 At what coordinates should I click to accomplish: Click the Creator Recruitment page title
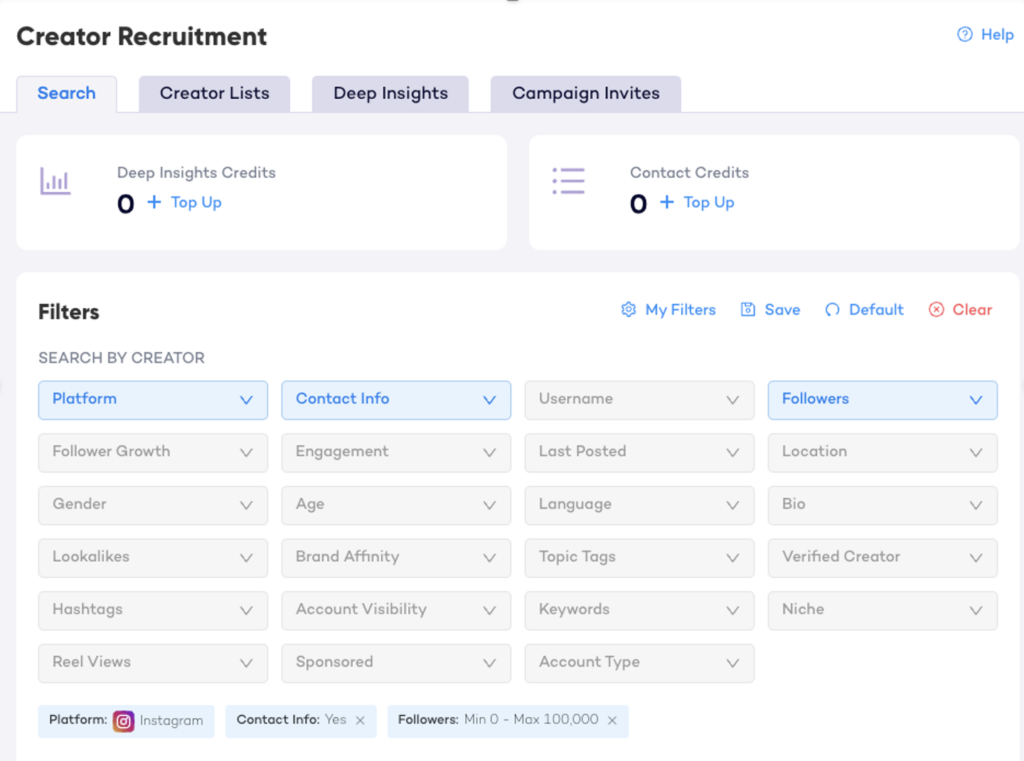point(142,37)
